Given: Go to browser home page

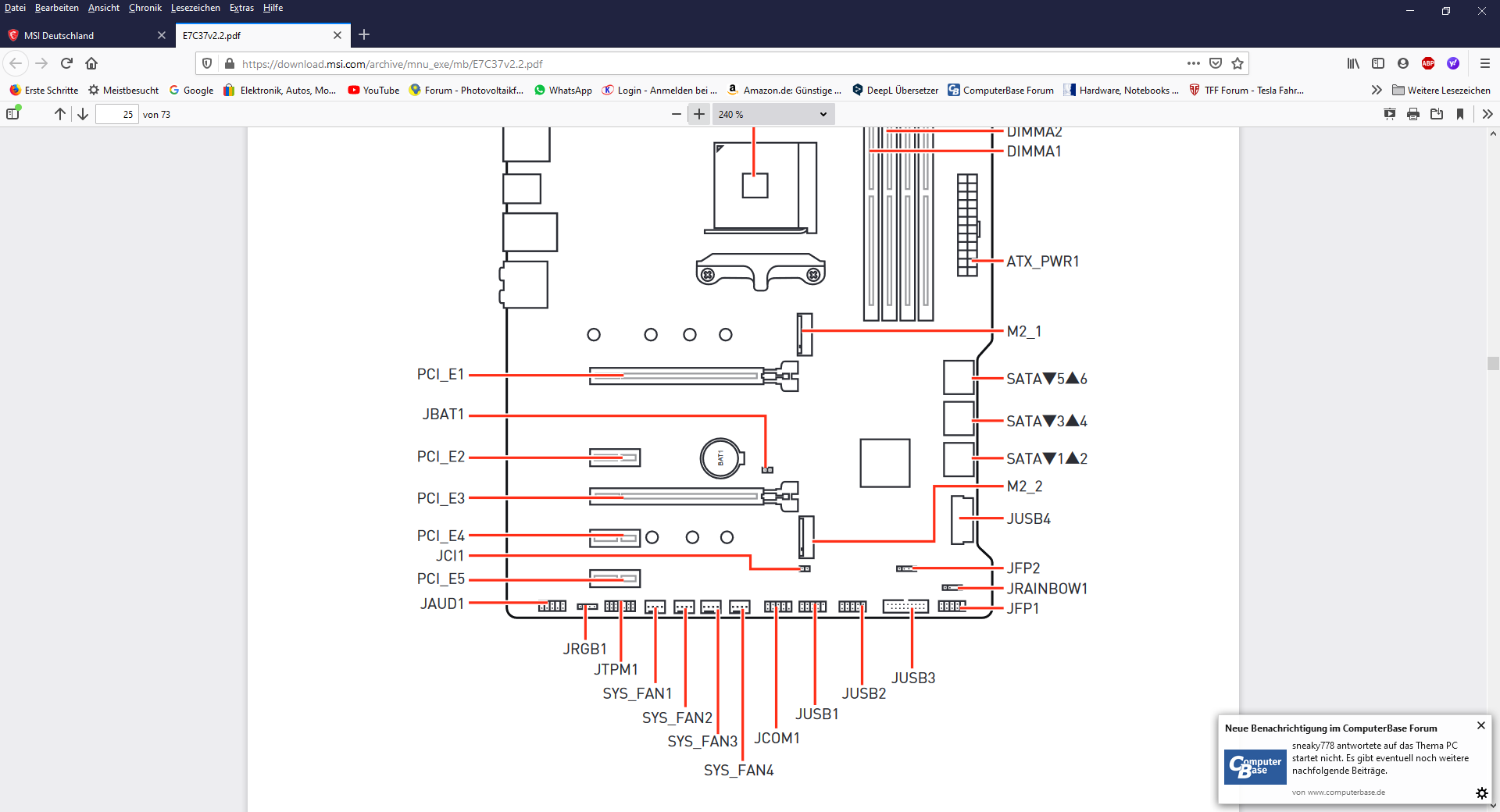Looking at the screenshot, I should (x=91, y=63).
